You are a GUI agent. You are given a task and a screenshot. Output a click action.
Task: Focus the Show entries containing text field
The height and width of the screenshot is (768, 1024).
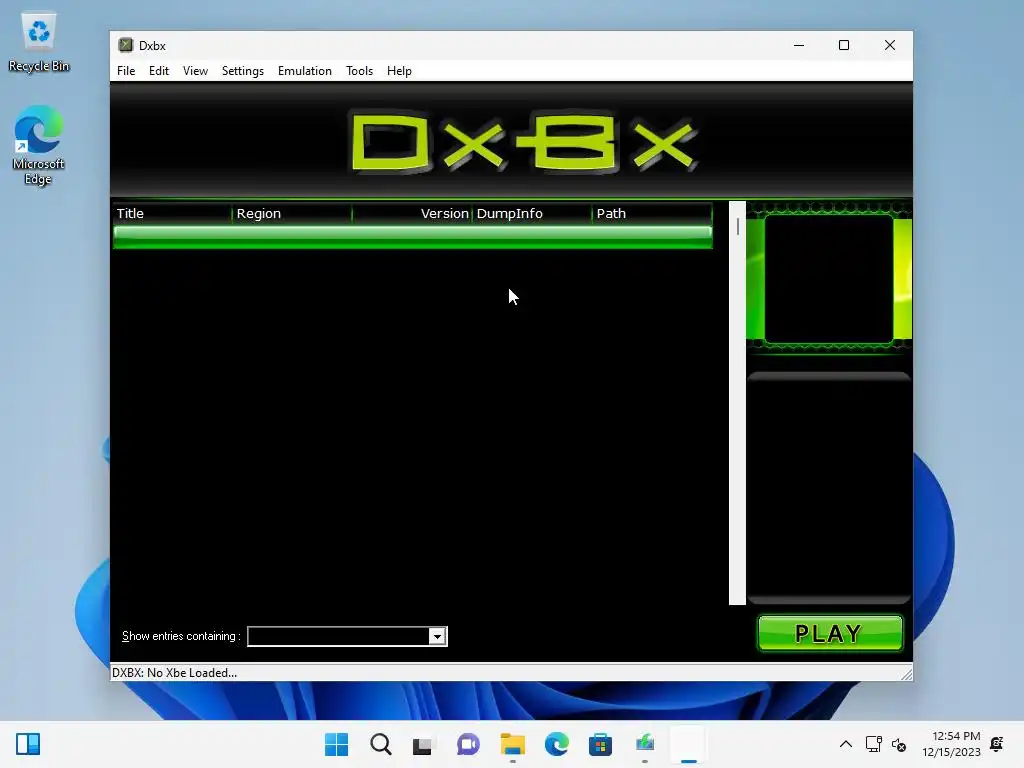[x=338, y=636]
